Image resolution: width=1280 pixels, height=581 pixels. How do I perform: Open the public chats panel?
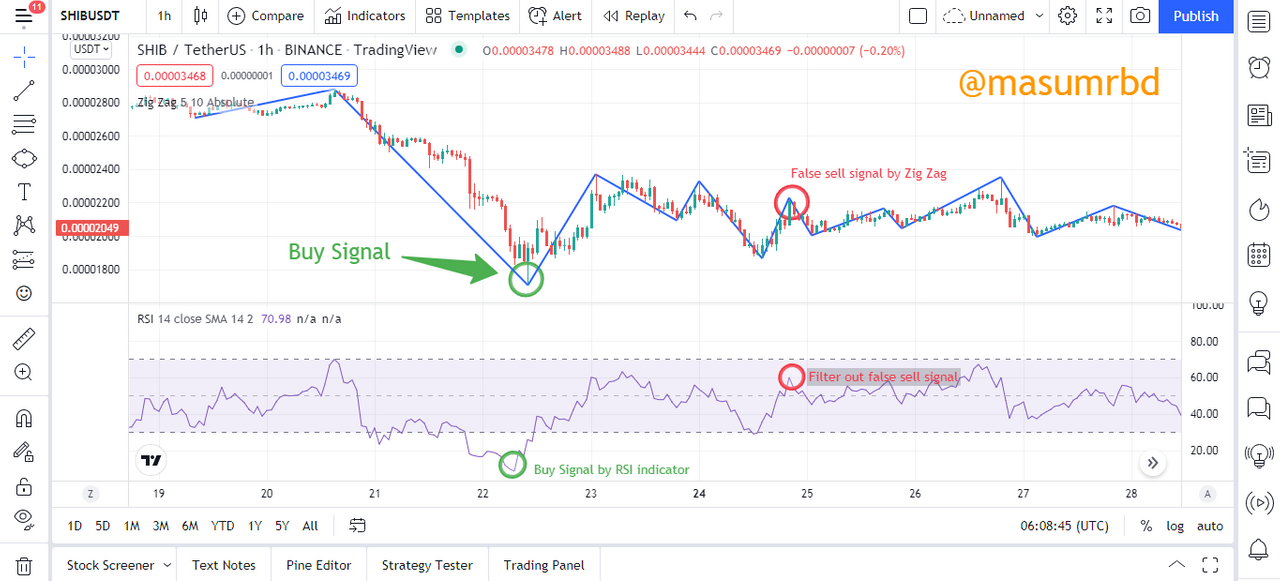1260,362
